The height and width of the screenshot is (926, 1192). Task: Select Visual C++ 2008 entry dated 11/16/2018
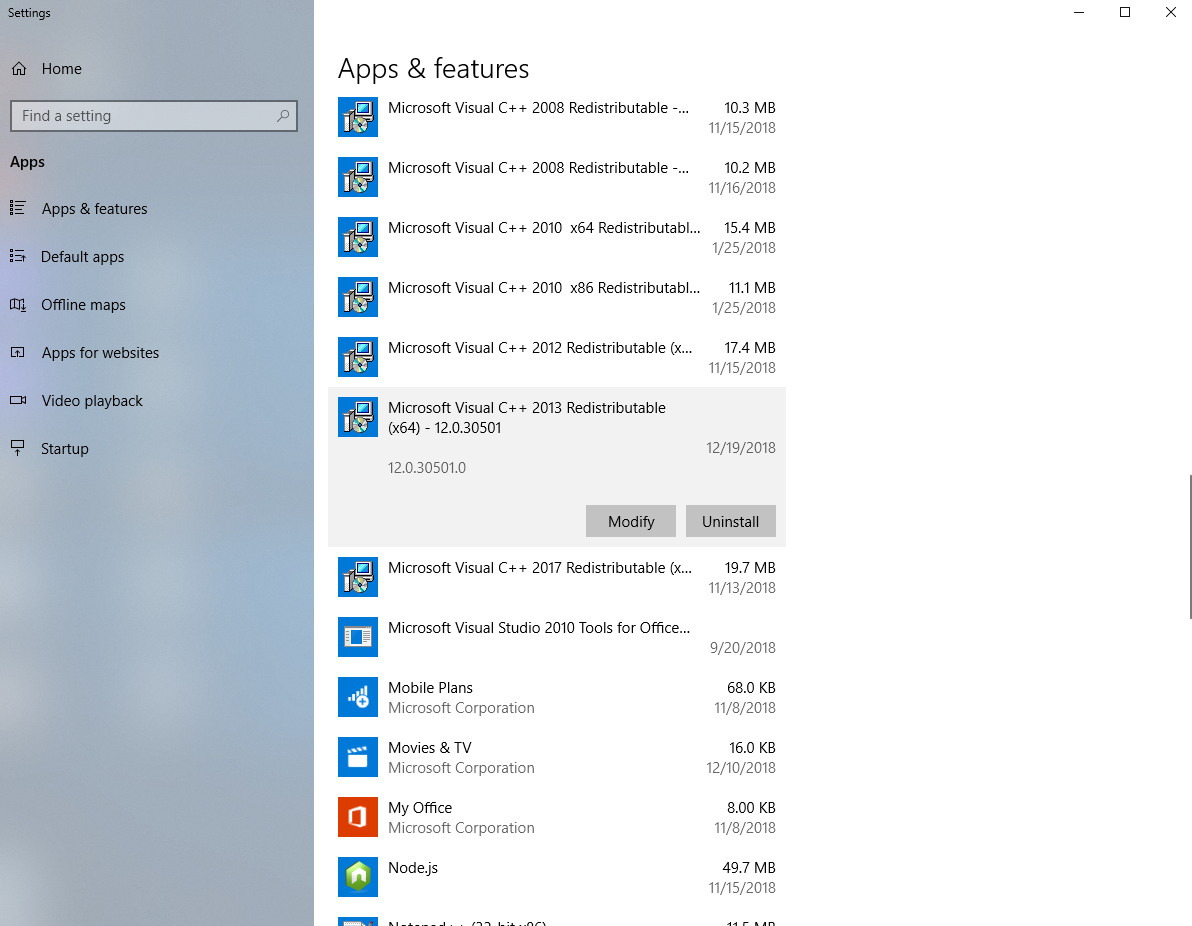tap(556, 177)
